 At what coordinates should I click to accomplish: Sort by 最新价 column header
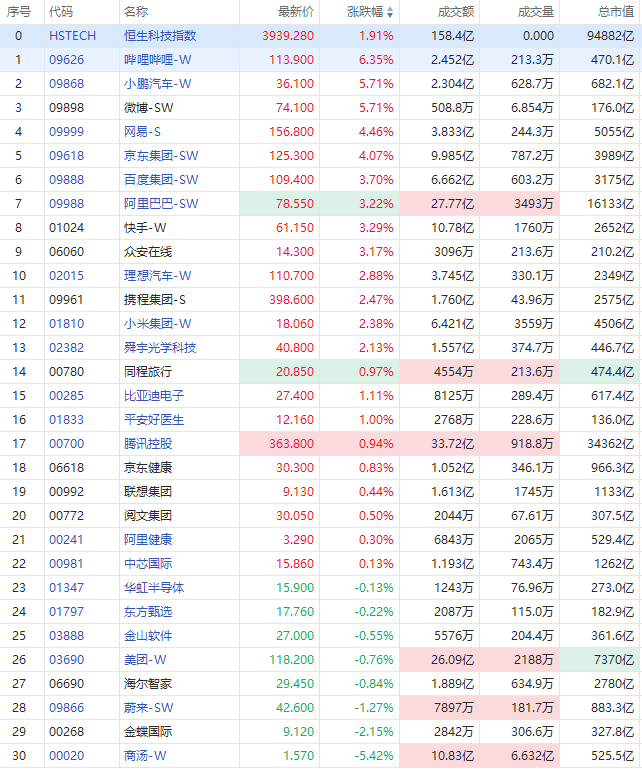296,12
